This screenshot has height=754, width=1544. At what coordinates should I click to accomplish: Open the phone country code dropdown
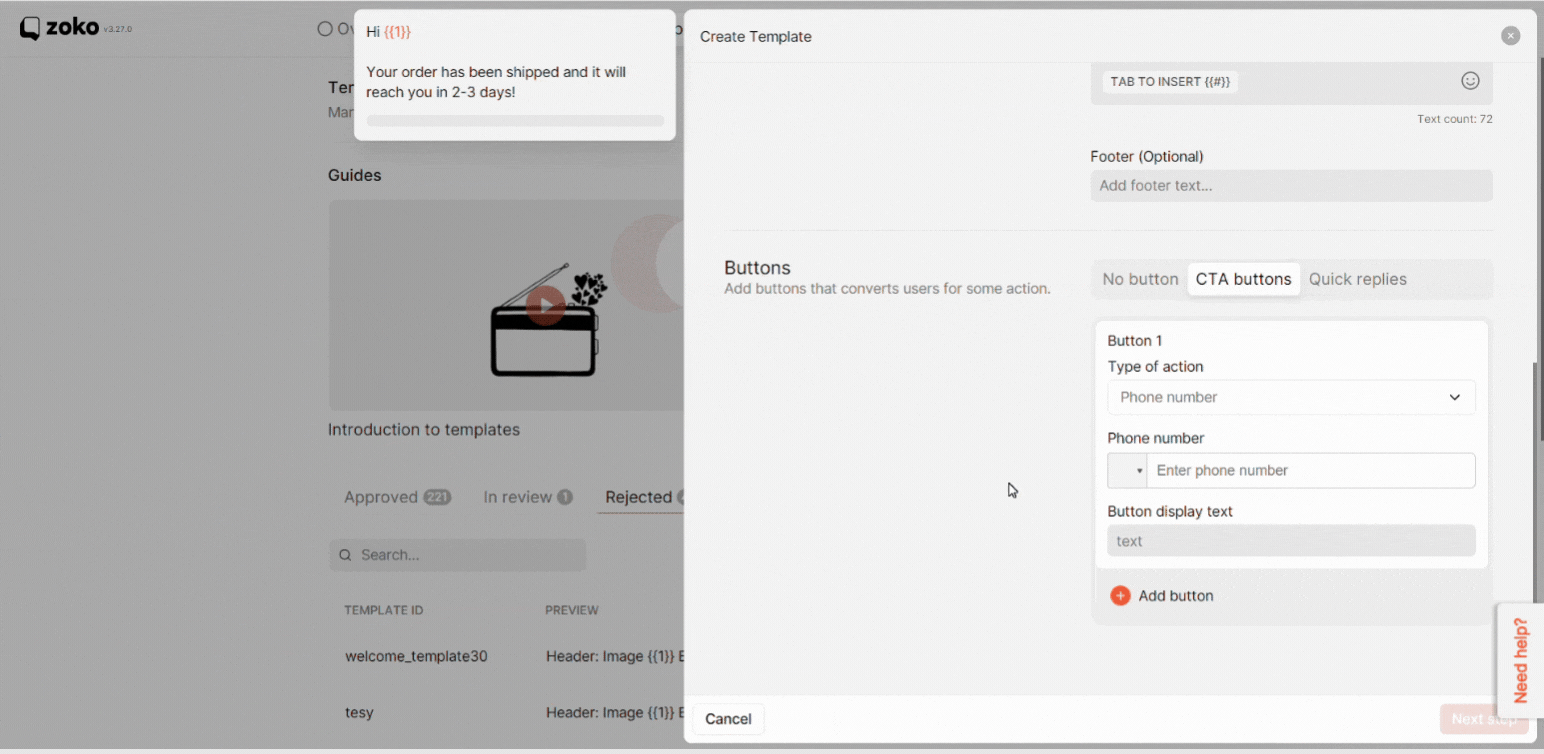pyautogui.click(x=1127, y=471)
